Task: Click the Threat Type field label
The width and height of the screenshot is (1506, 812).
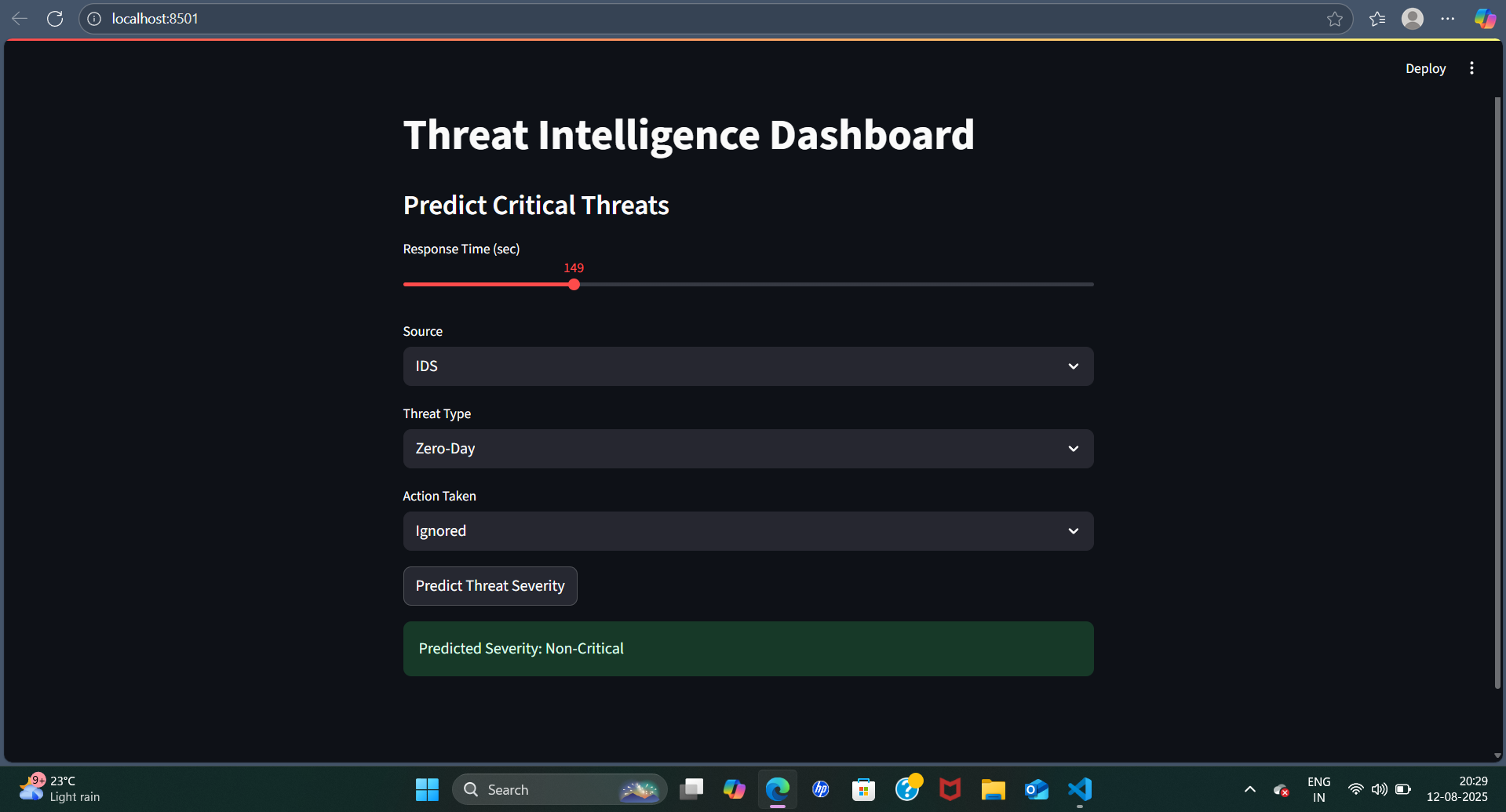Action: (437, 413)
